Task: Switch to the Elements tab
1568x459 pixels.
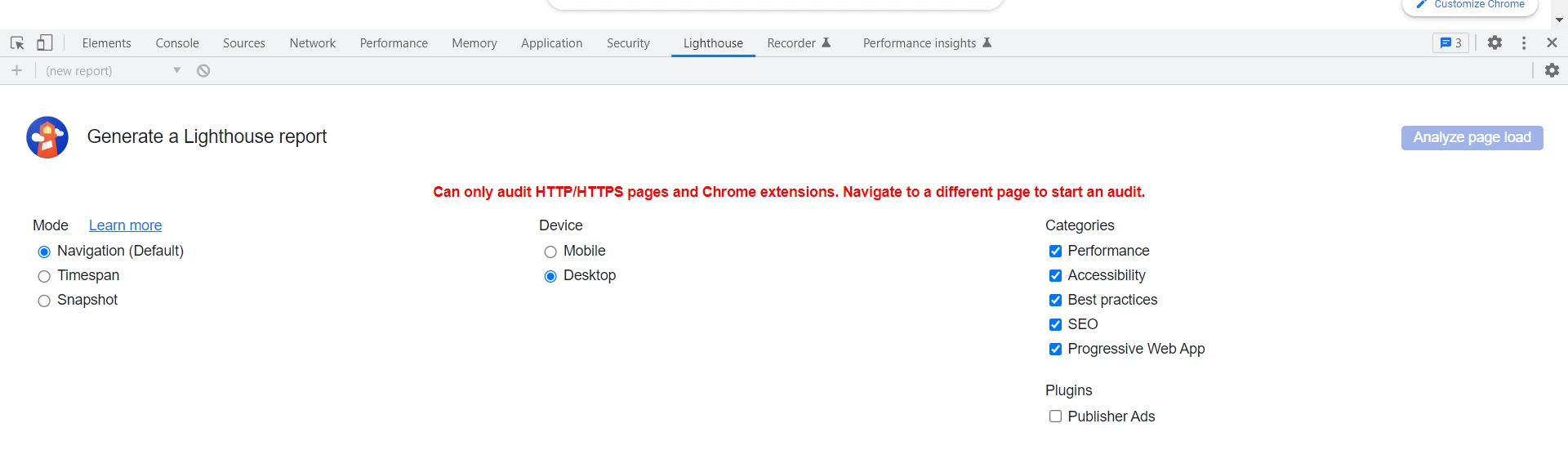Action: point(106,43)
